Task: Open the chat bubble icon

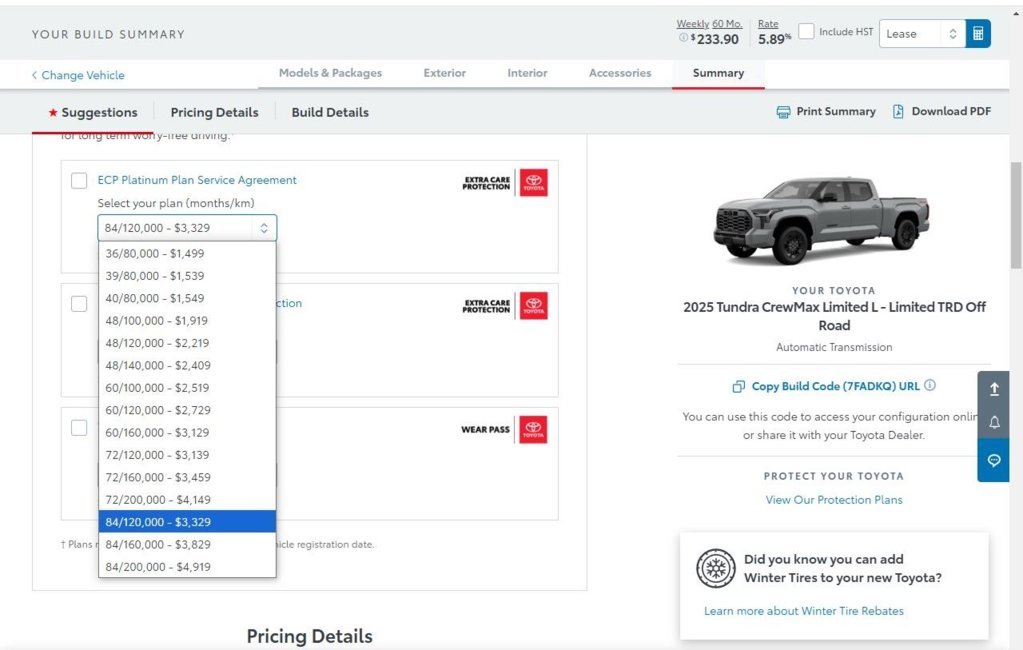Action: coord(994,461)
